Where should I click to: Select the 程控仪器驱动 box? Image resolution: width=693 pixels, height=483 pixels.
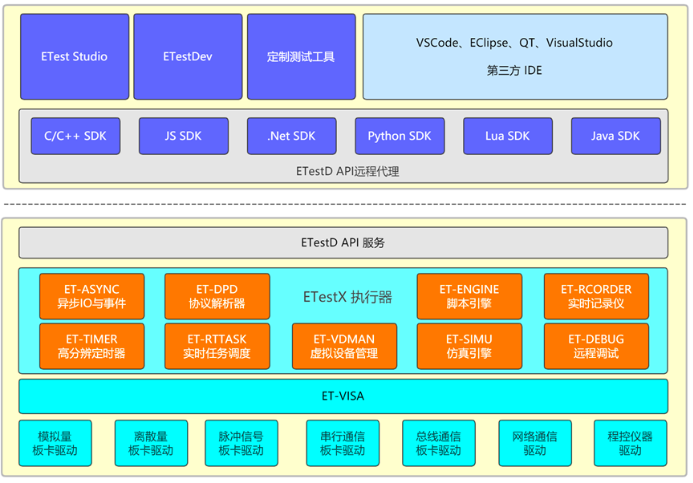click(630, 443)
